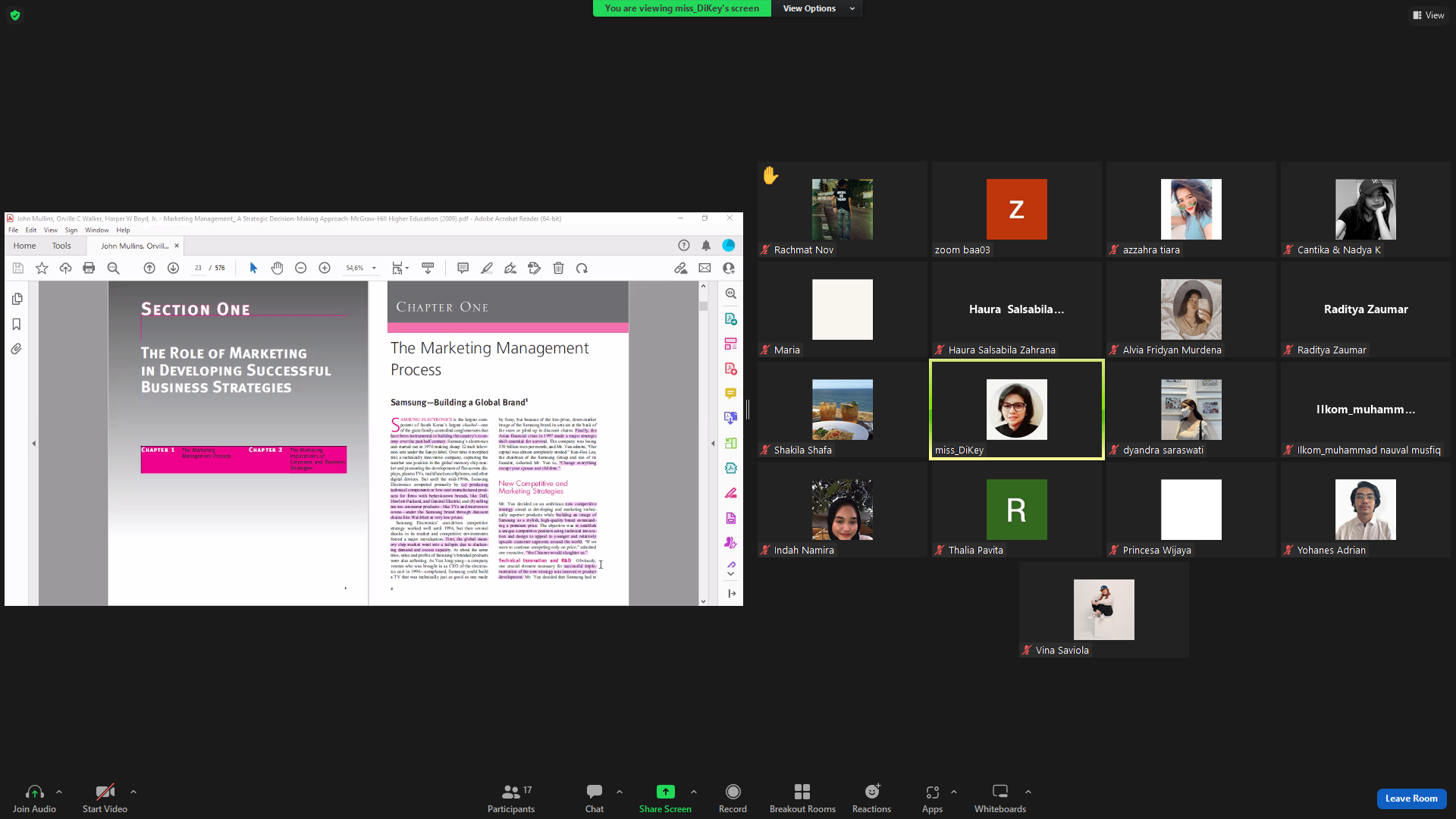
Task: Open the Whiteboards button
Action: pos(1000,799)
